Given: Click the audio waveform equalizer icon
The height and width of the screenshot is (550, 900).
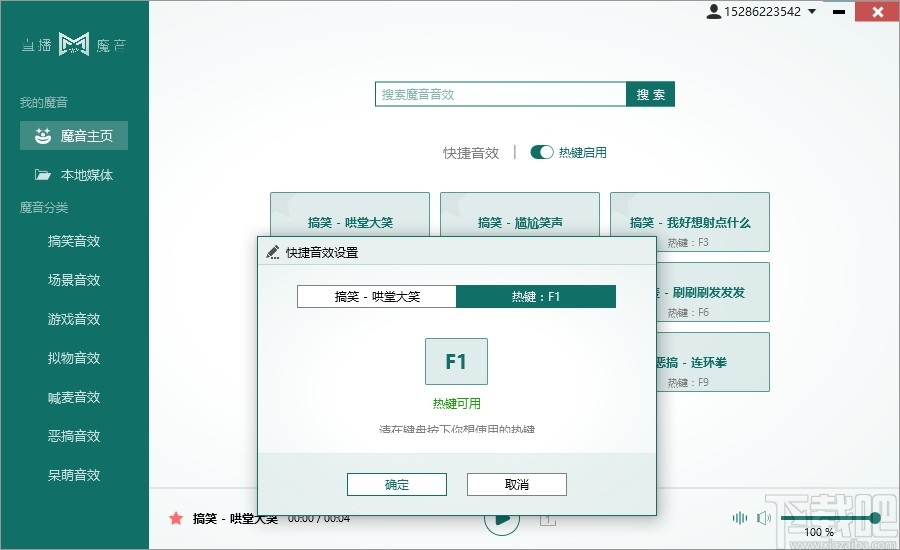Looking at the screenshot, I should pyautogui.click(x=740, y=518).
